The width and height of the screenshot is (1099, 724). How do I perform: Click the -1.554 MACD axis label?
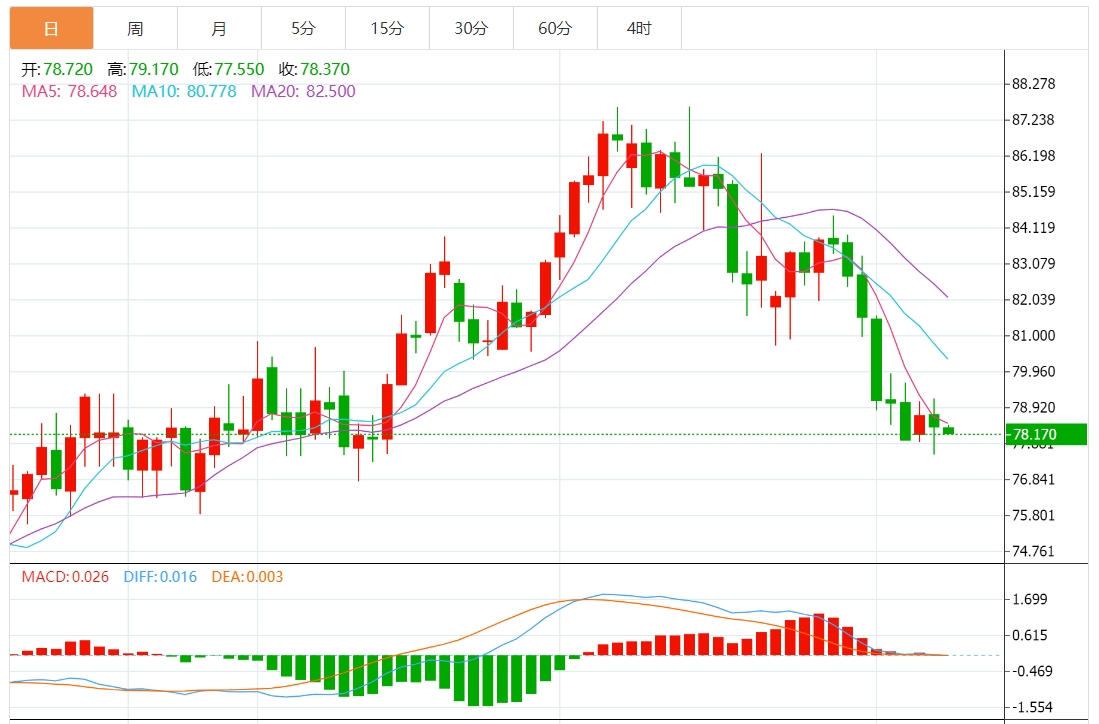pyautogui.click(x=1032, y=707)
